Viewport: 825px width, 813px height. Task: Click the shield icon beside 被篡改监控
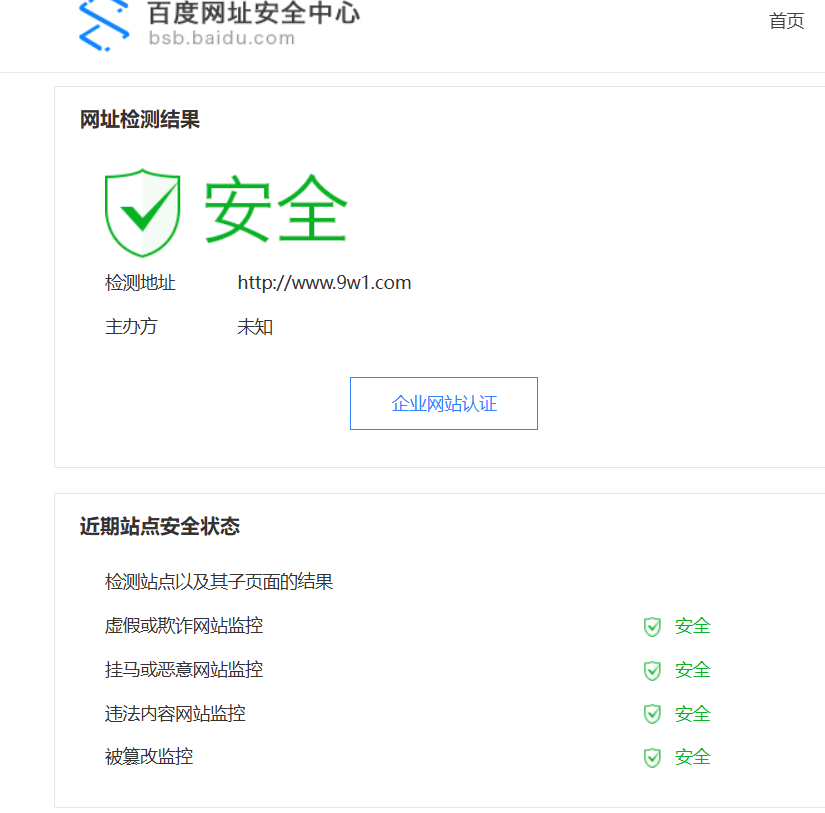[652, 757]
